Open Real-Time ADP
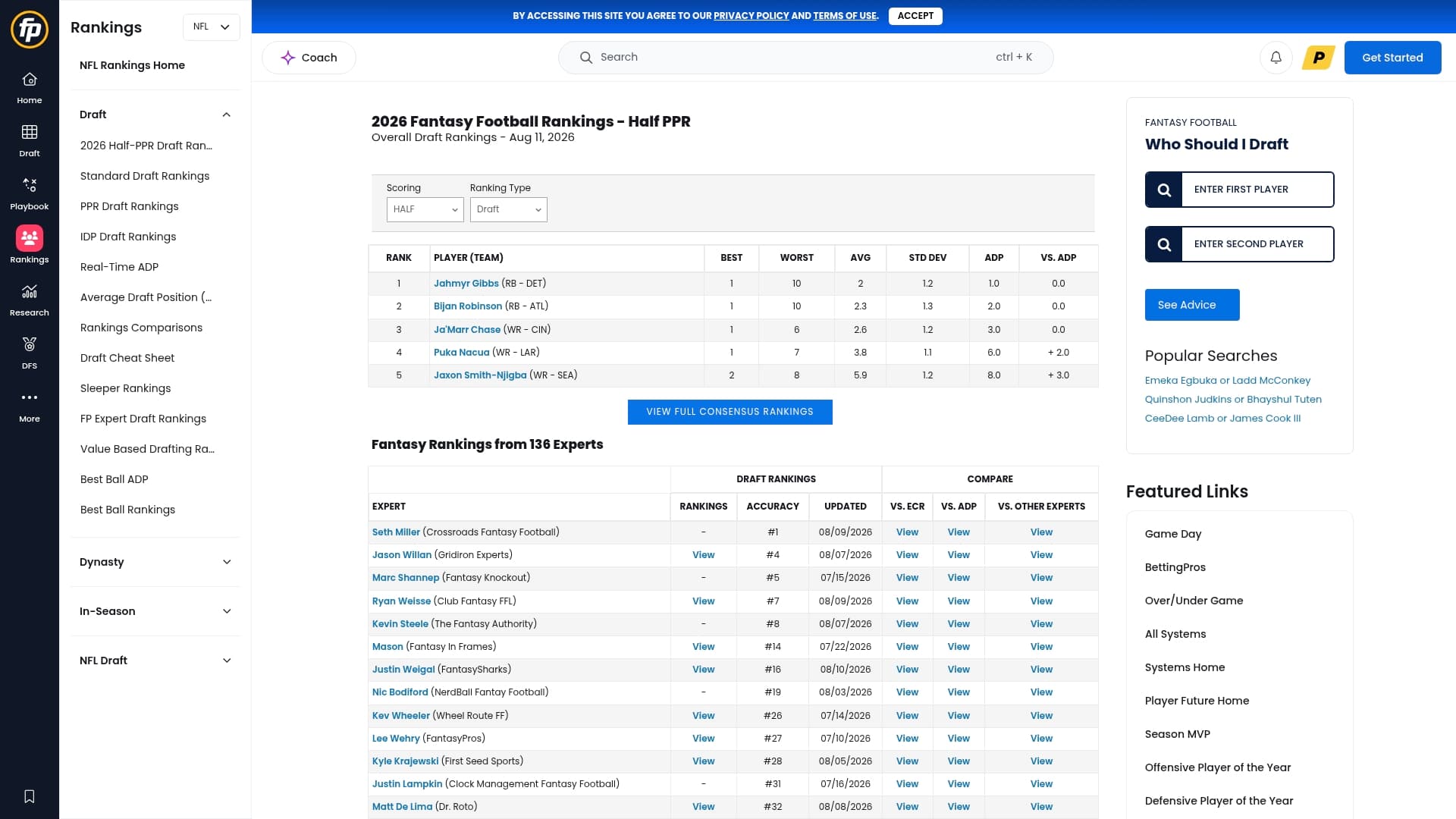 pos(119,267)
